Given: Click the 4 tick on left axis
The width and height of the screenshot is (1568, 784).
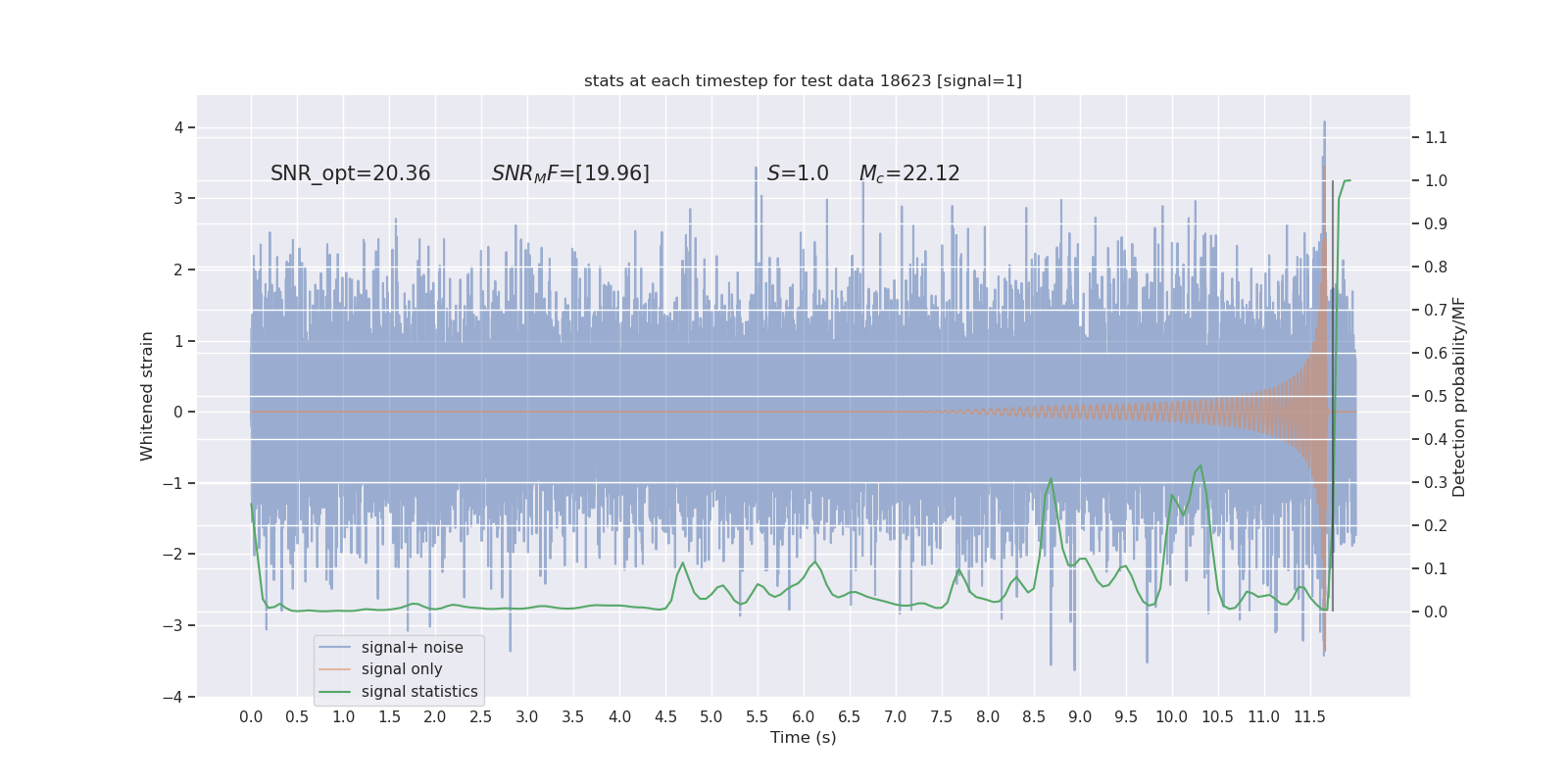Looking at the screenshot, I should 179,127.
